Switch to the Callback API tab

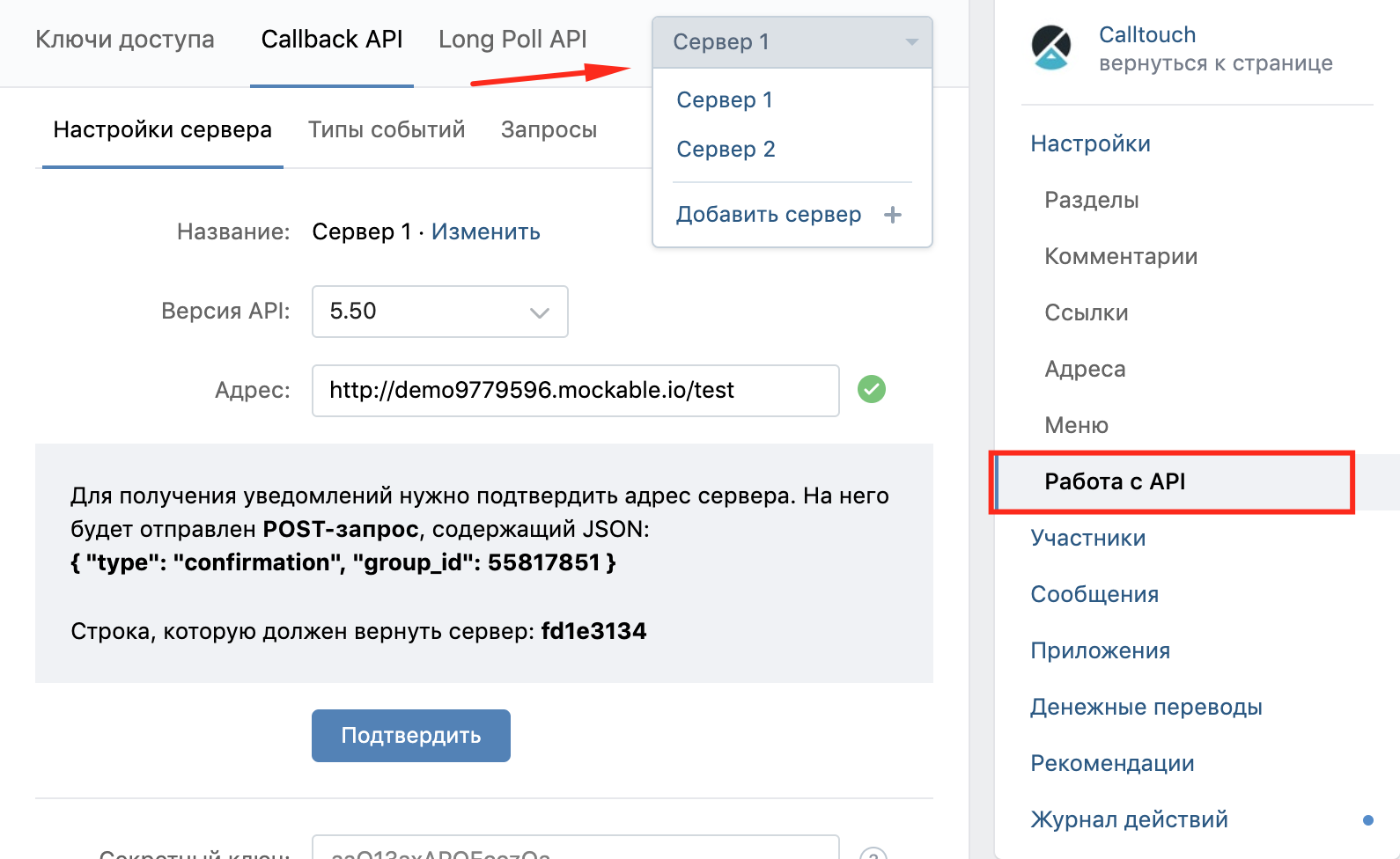[x=332, y=40]
